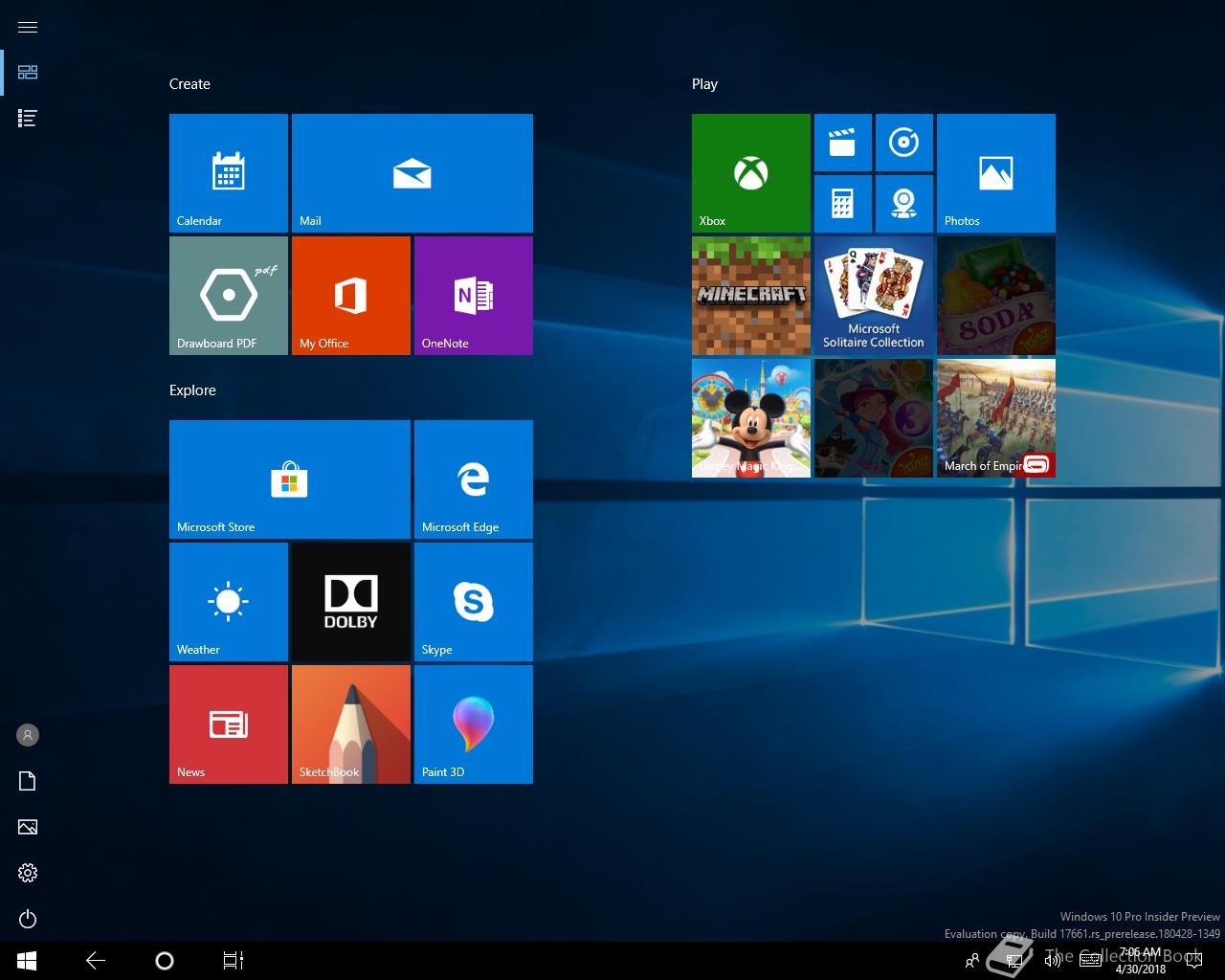Viewport: 1225px width, 980px height.
Task: Launch the Xbox tile
Action: click(751, 173)
